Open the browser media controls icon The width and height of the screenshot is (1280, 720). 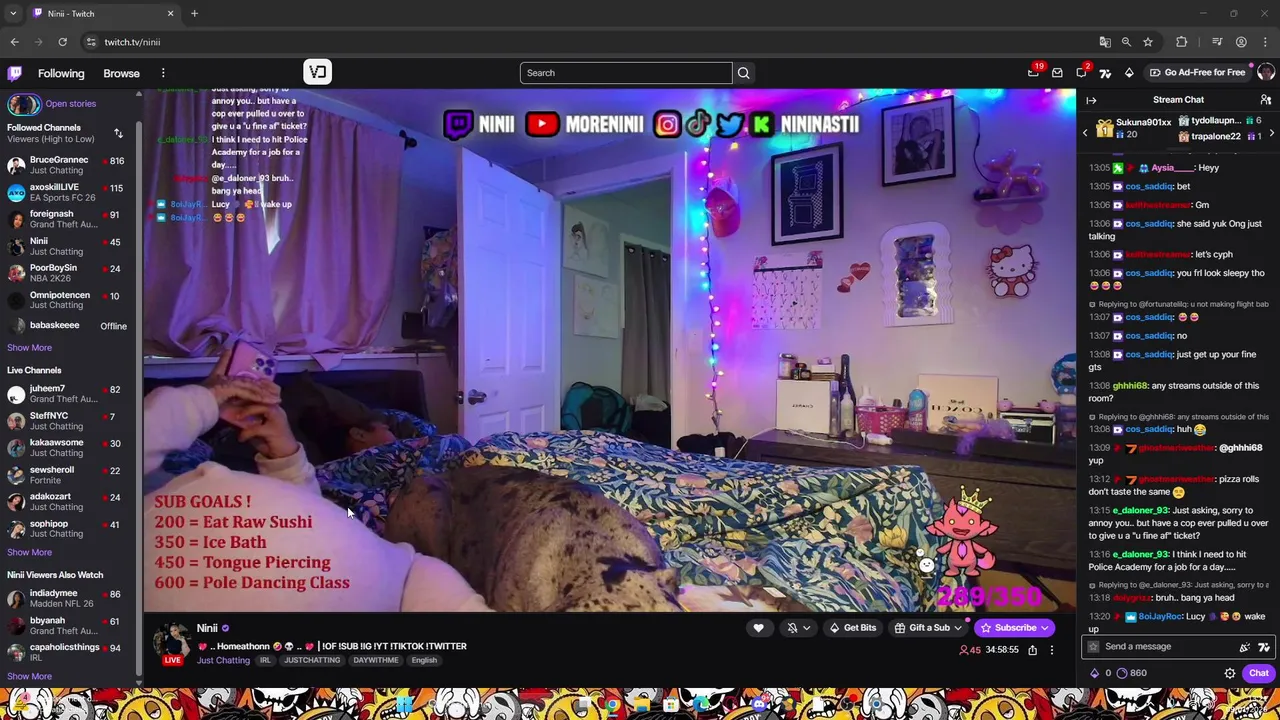coord(1217,42)
